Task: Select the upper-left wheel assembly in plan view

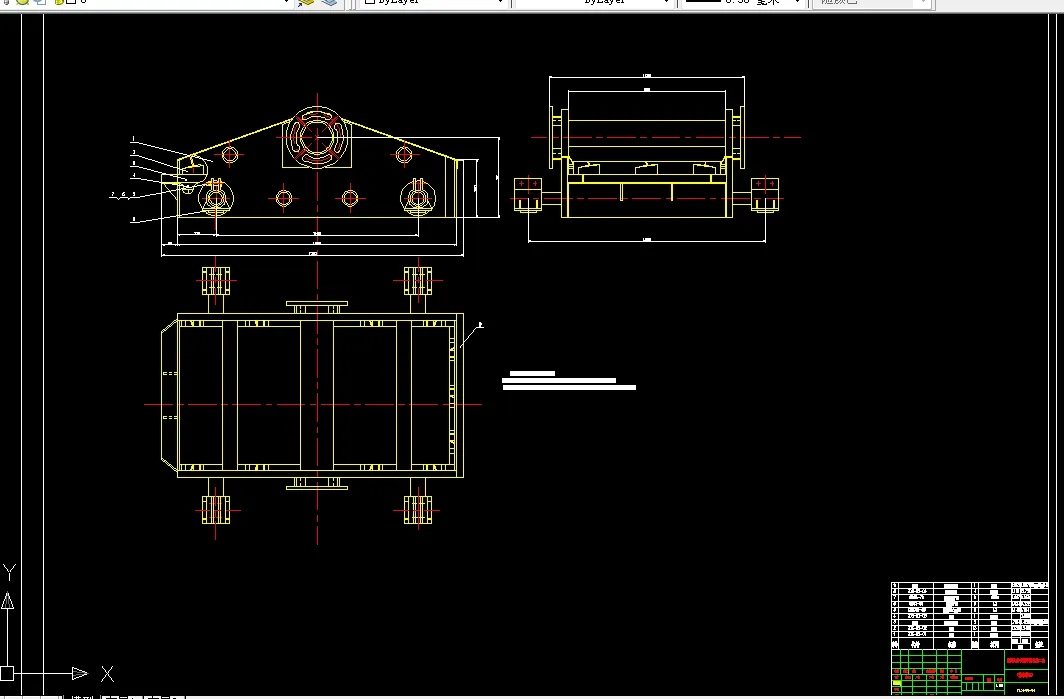Action: 216,280
